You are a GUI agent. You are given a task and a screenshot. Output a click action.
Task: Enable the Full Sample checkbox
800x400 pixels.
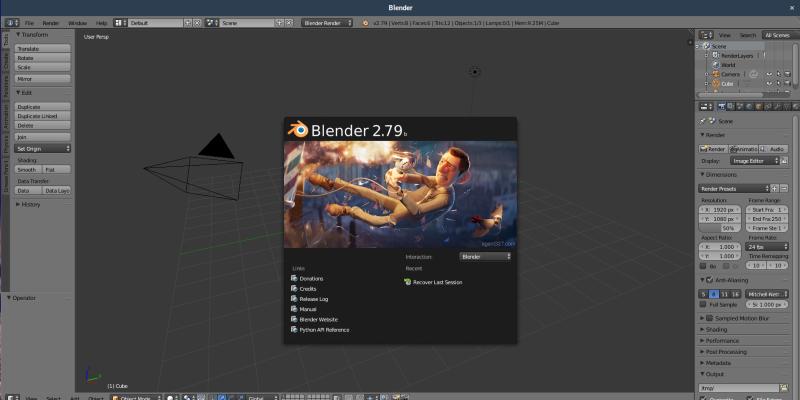tap(702, 303)
